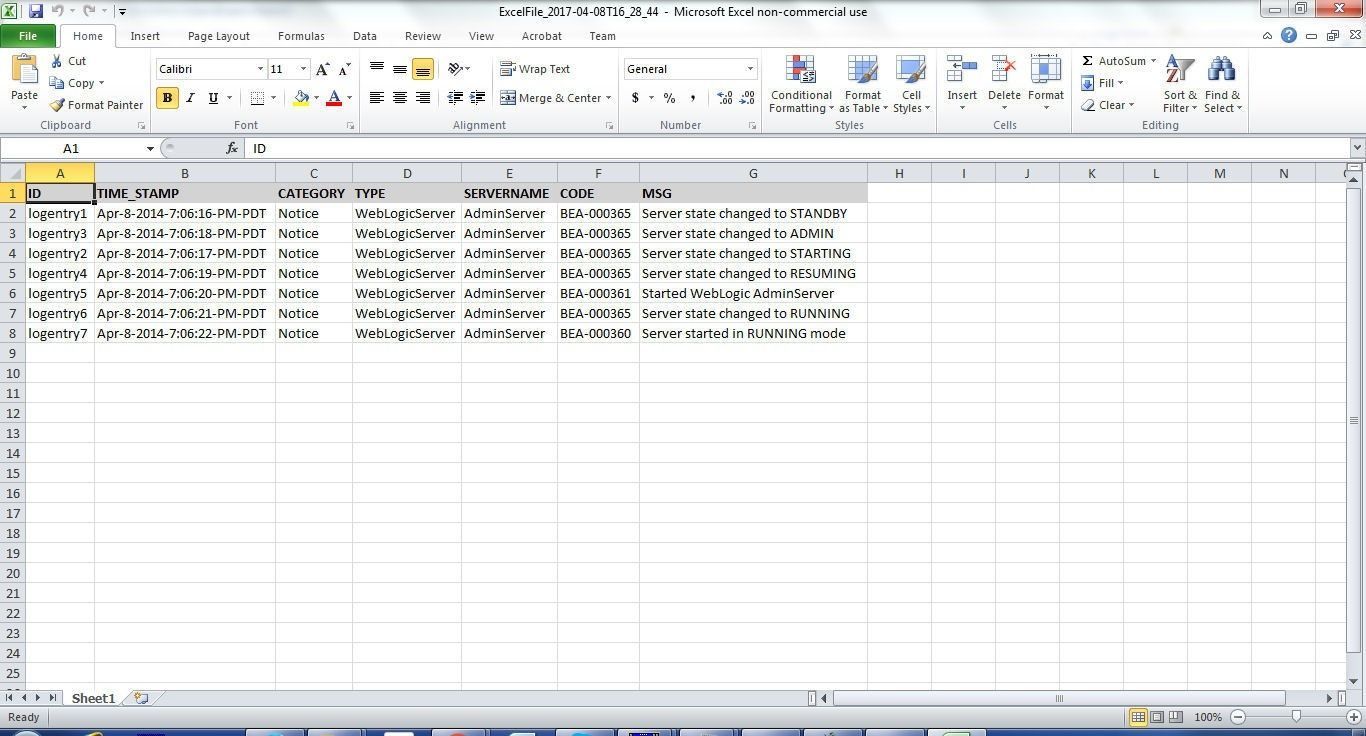Apply the red Font Color letter A
Viewport: 1366px width, 736px height.
coord(334,98)
